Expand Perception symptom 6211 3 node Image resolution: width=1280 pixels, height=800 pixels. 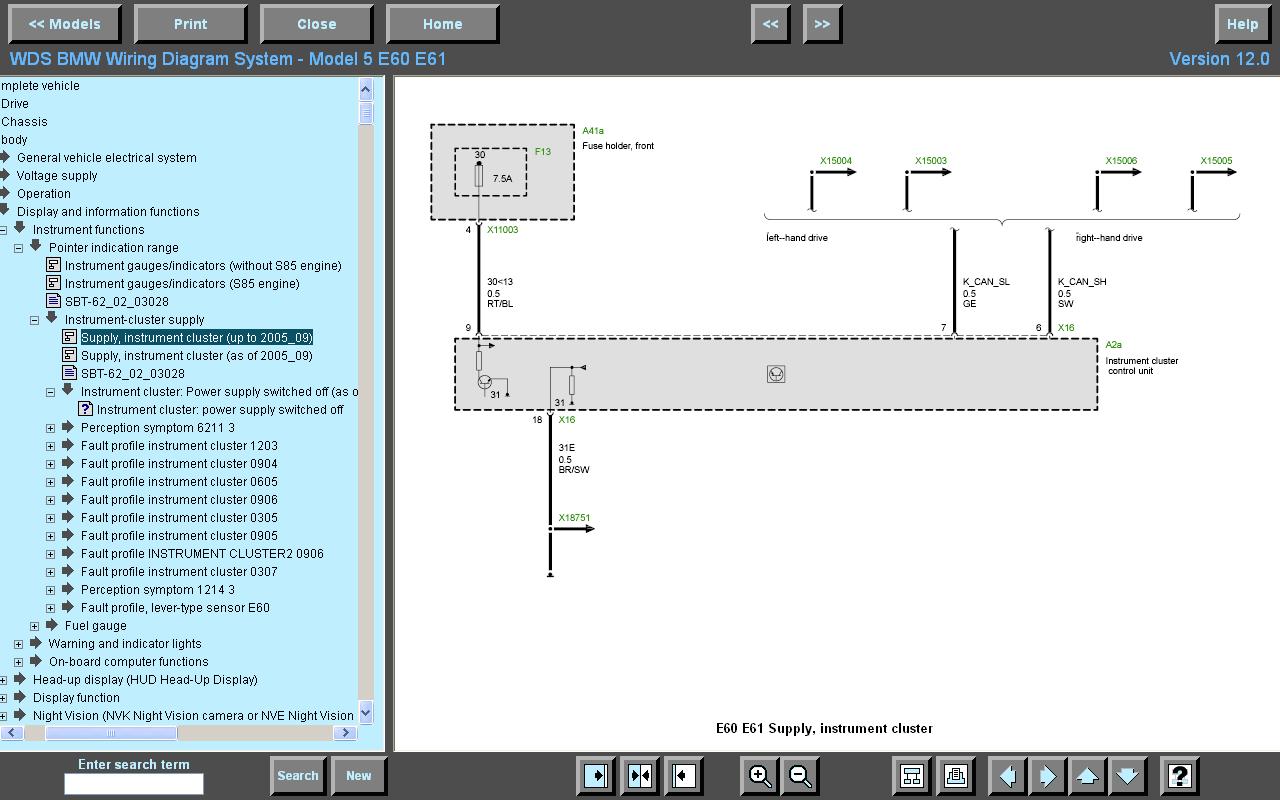(50, 428)
